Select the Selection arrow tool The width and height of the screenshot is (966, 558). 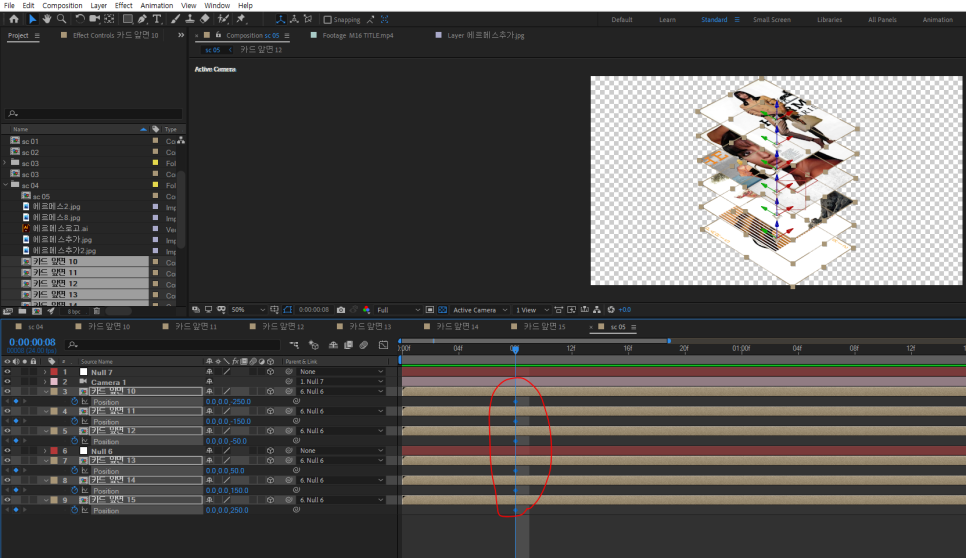coord(32,19)
